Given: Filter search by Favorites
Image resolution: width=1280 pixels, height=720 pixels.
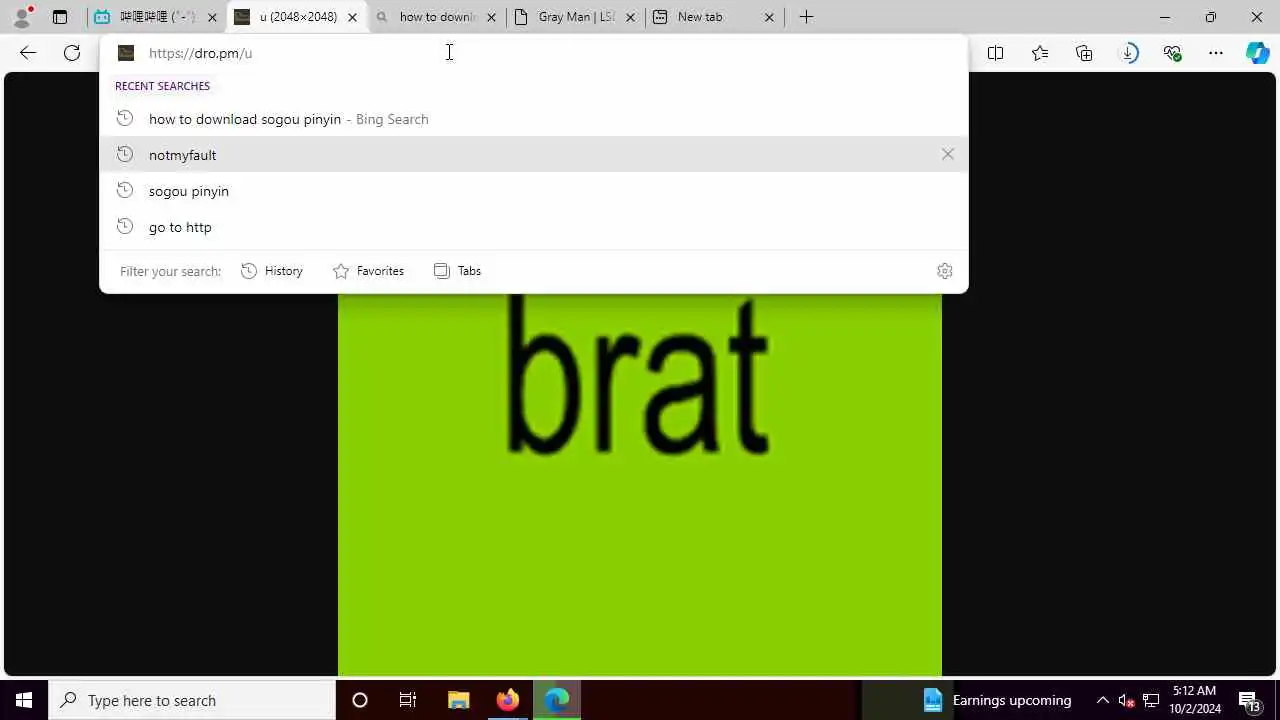Looking at the screenshot, I should coord(368,271).
